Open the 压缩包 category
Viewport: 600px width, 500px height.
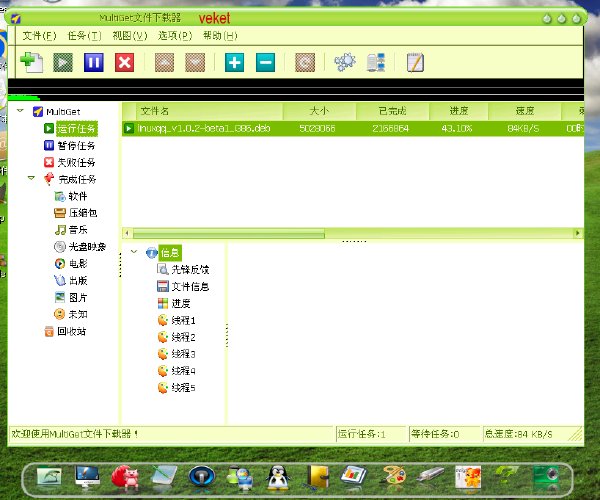tap(83, 213)
